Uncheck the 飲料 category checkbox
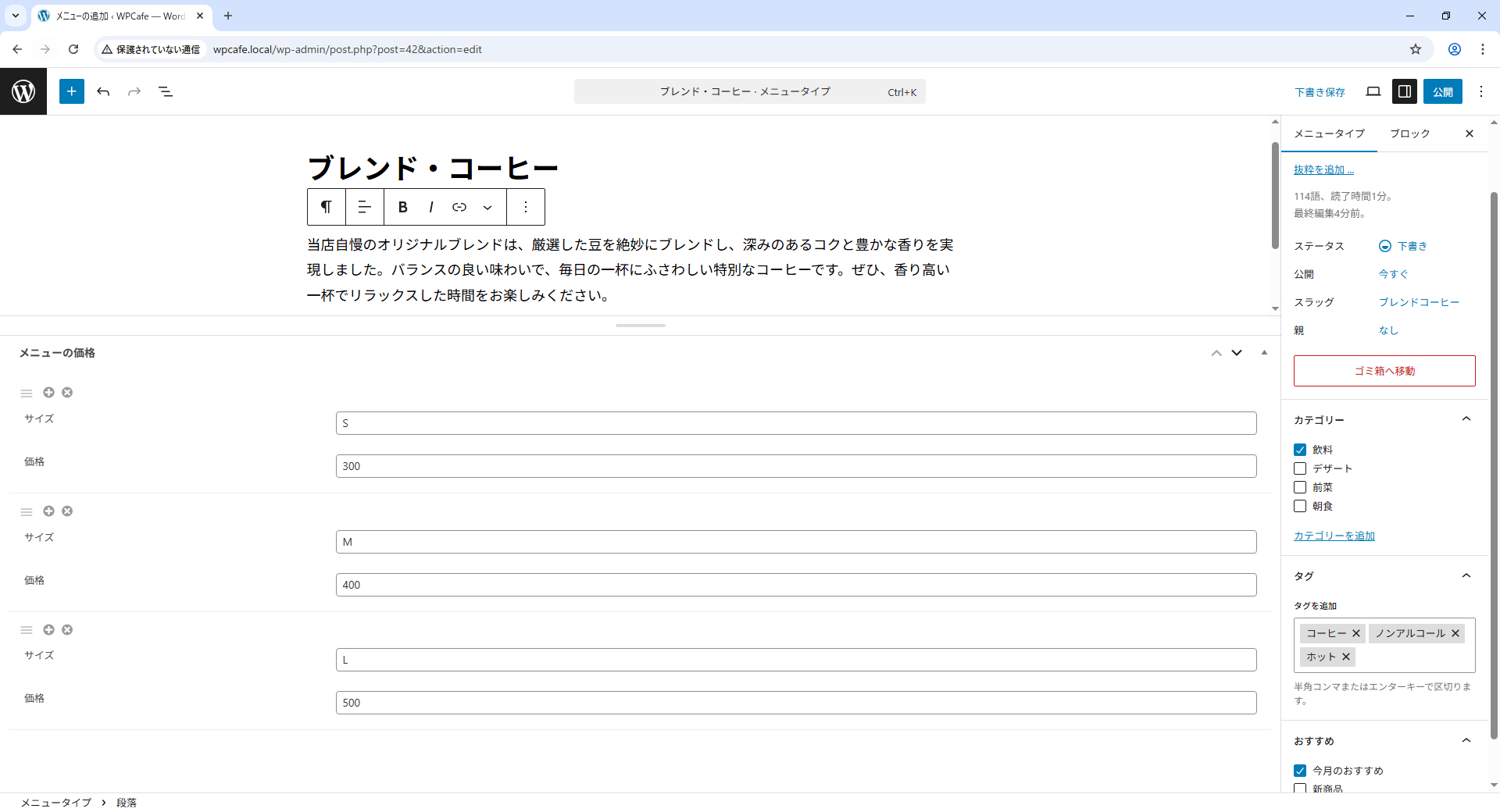This screenshot has height=812, width=1500. (x=1300, y=450)
